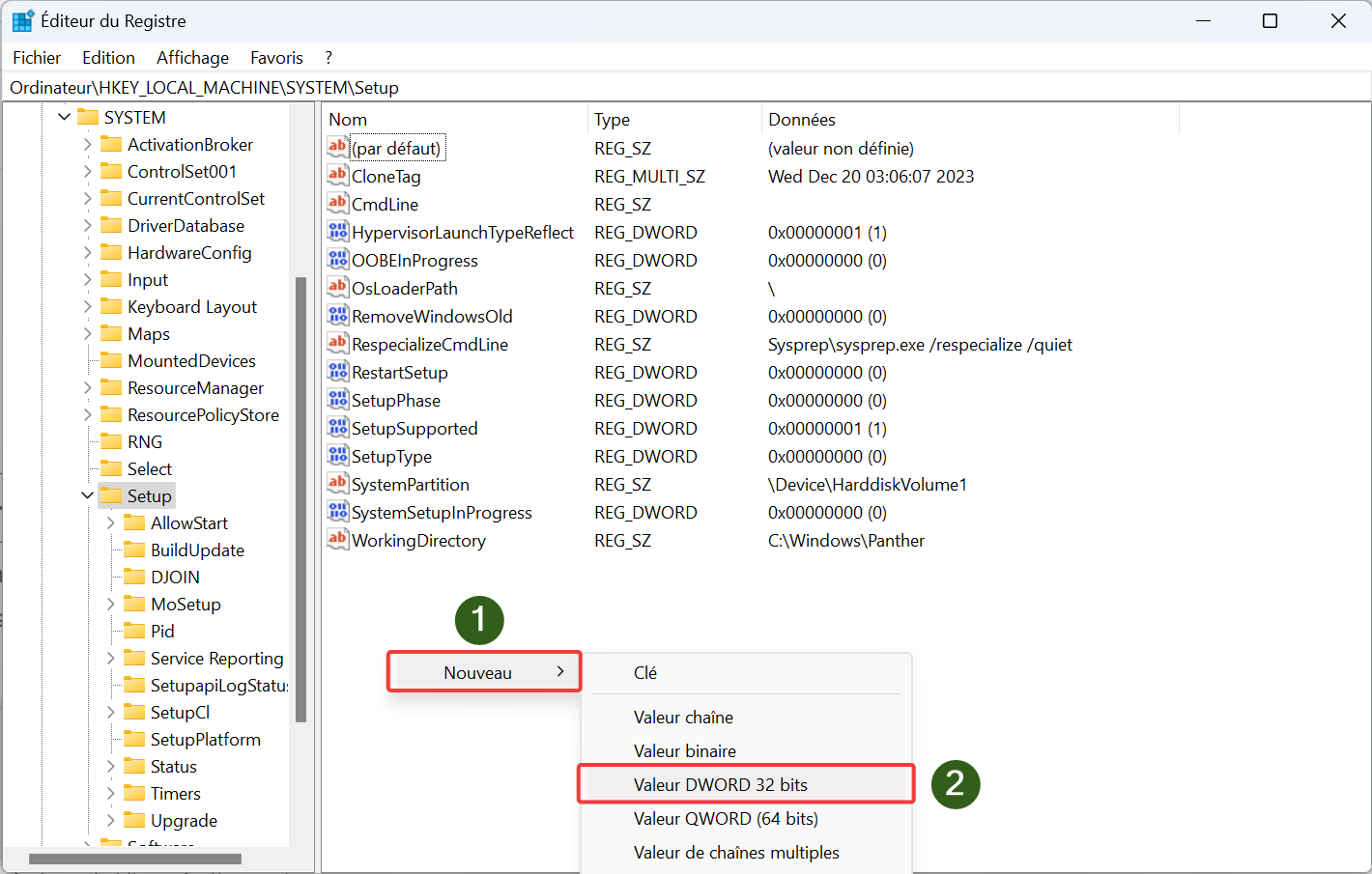Click the SetupType DWORD icon

click(337, 456)
